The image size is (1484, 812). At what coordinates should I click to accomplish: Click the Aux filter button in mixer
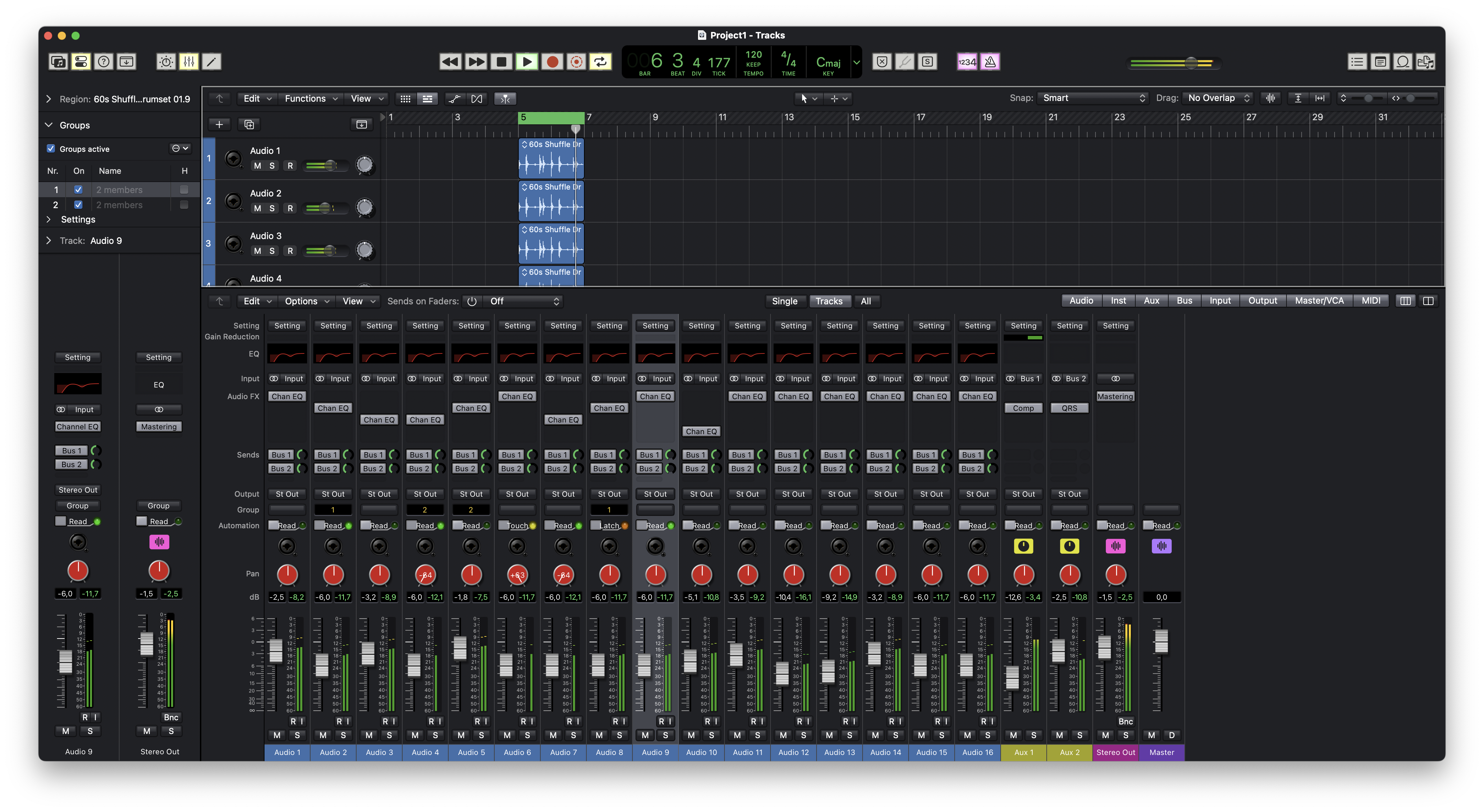[x=1151, y=301]
